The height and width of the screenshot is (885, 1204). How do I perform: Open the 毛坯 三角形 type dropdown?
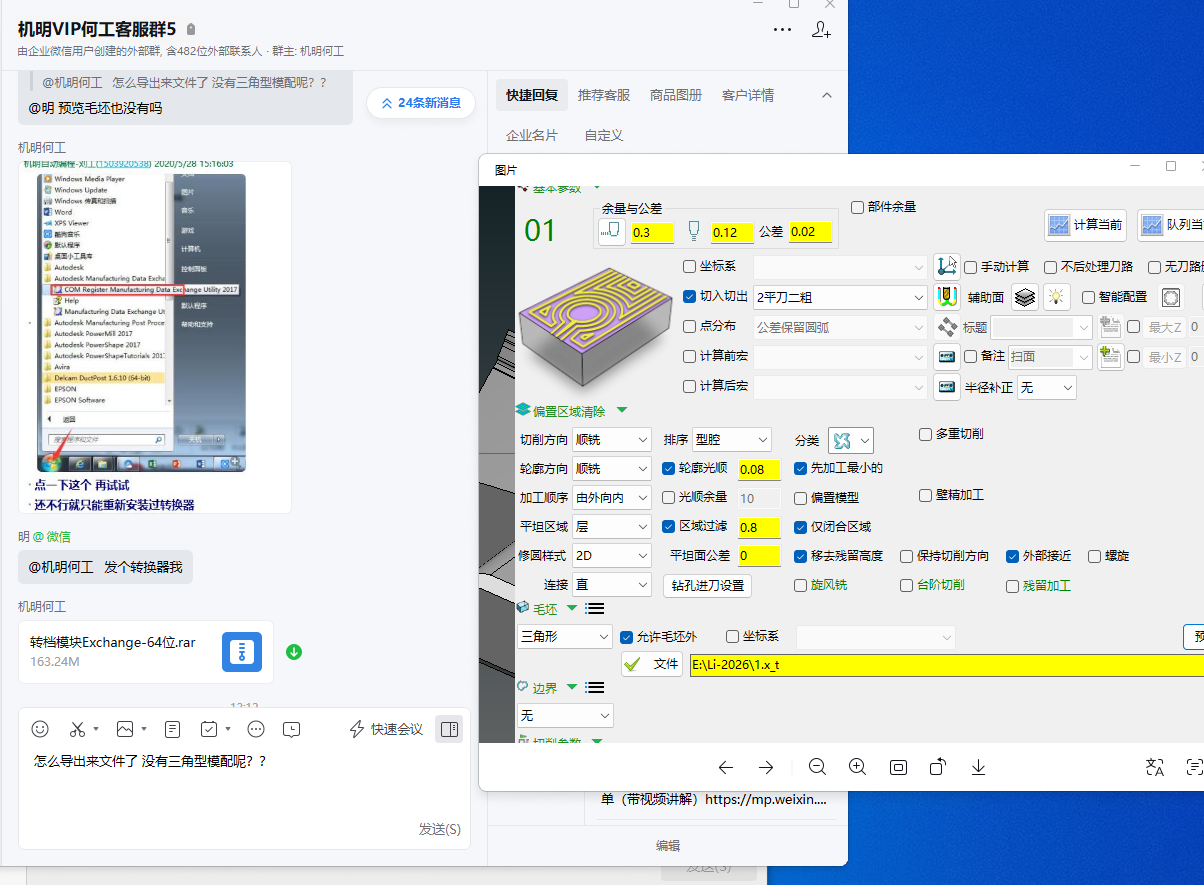pyautogui.click(x=565, y=636)
